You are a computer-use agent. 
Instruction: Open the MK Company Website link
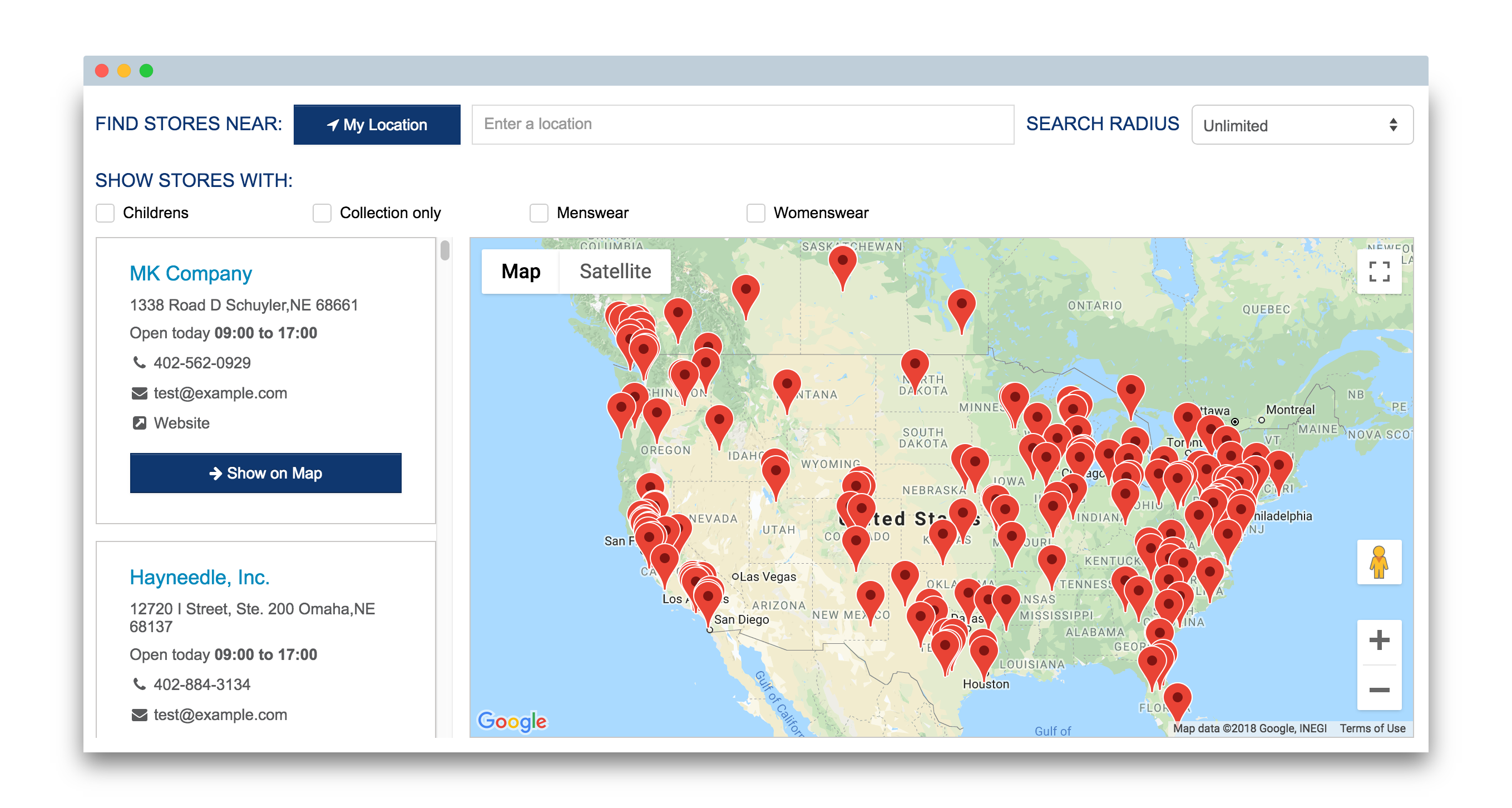pyautogui.click(x=181, y=423)
